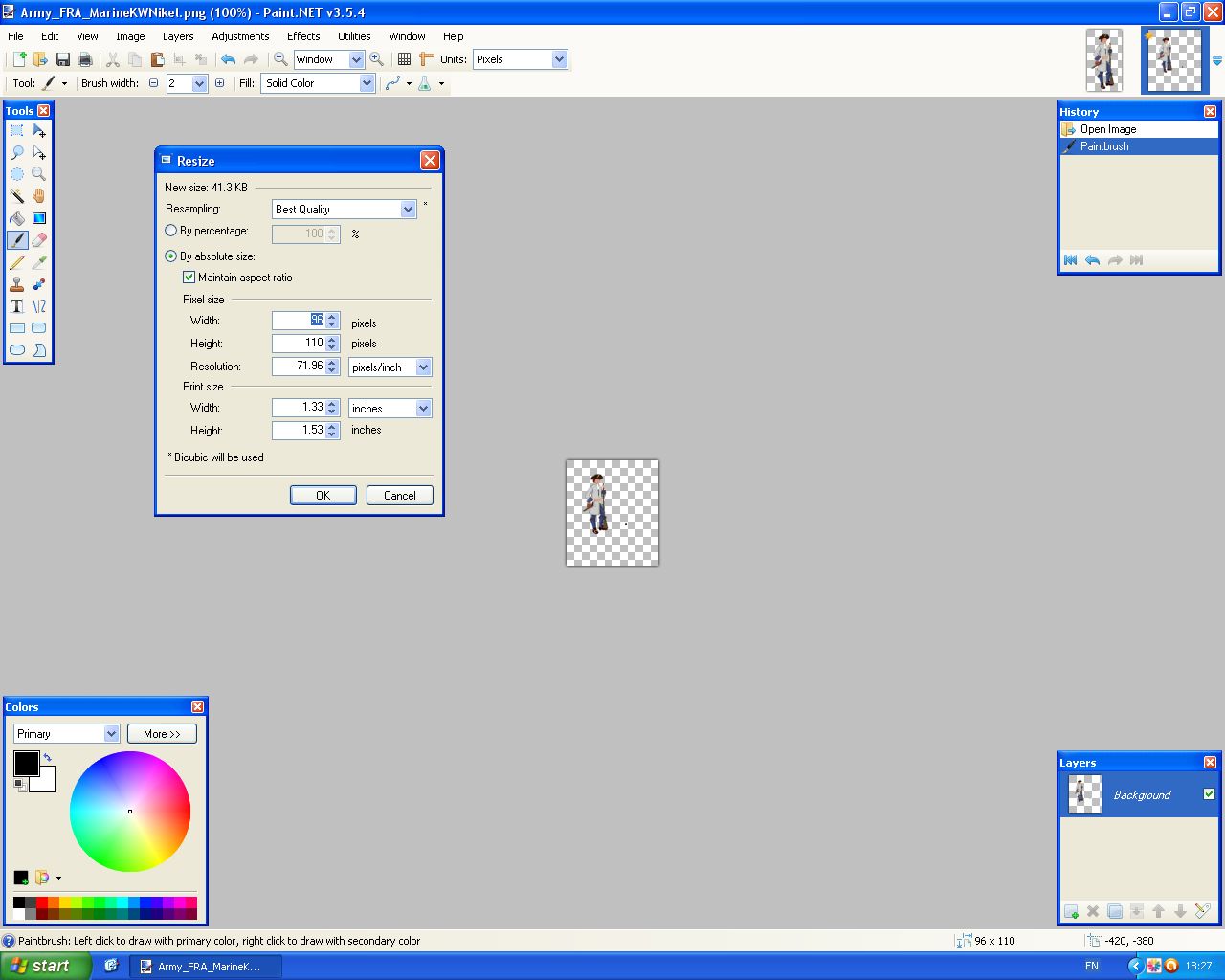Select the Magic Wand tool
Image resolution: width=1225 pixels, height=980 pixels.
17,196
